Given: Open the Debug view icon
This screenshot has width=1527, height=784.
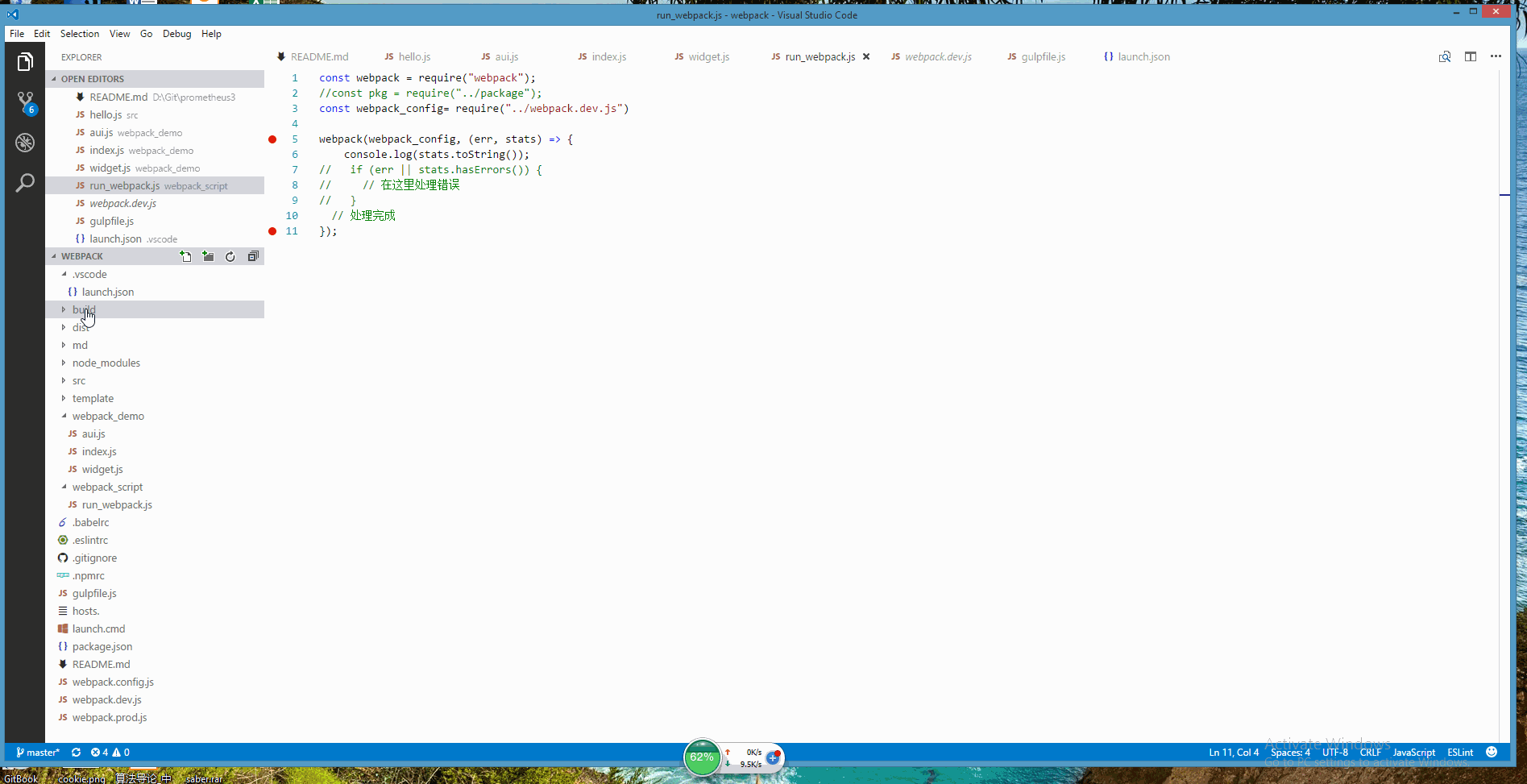Looking at the screenshot, I should [25, 143].
